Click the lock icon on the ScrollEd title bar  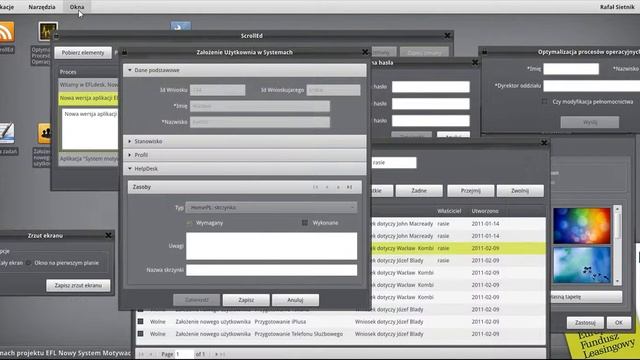[56, 36]
